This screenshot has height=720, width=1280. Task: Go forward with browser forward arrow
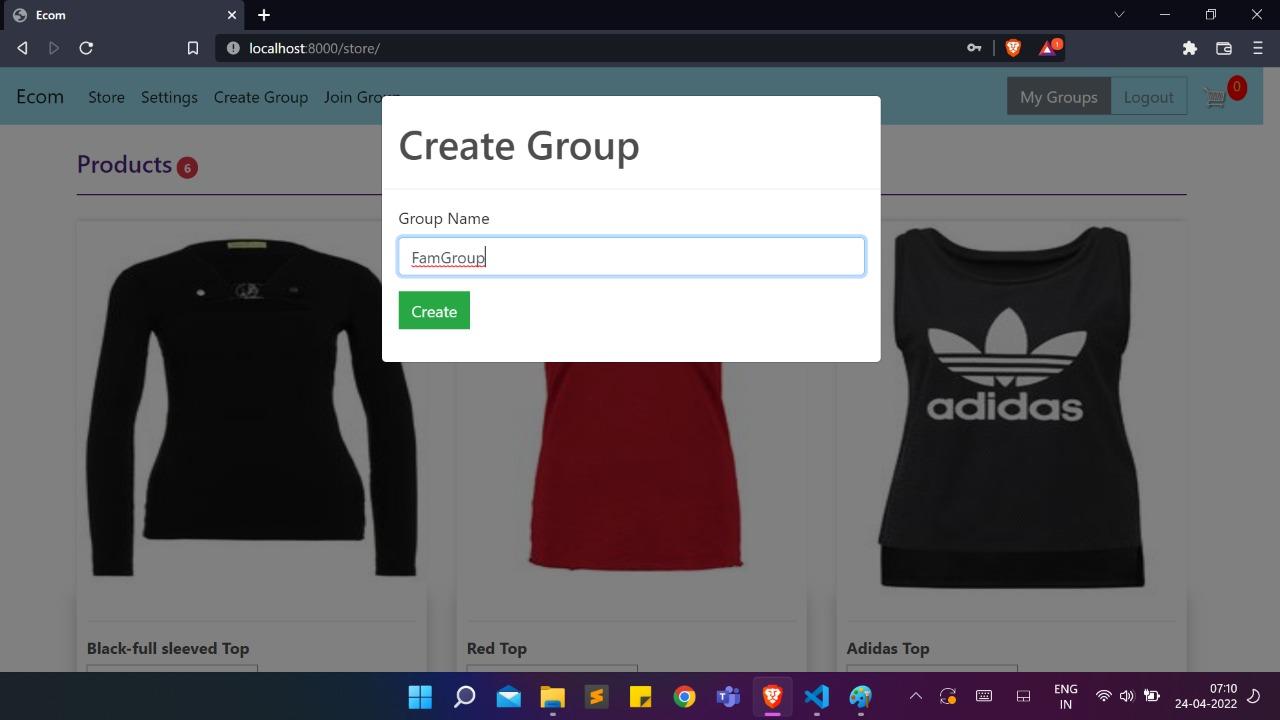(54, 48)
